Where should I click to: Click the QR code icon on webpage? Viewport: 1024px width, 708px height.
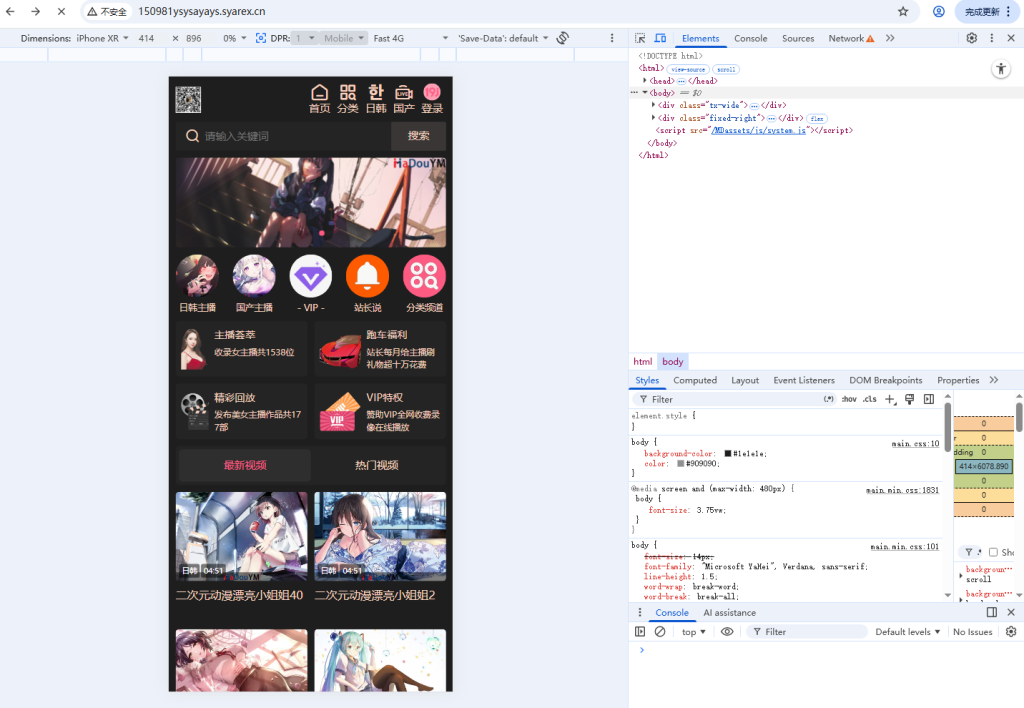coord(188,99)
